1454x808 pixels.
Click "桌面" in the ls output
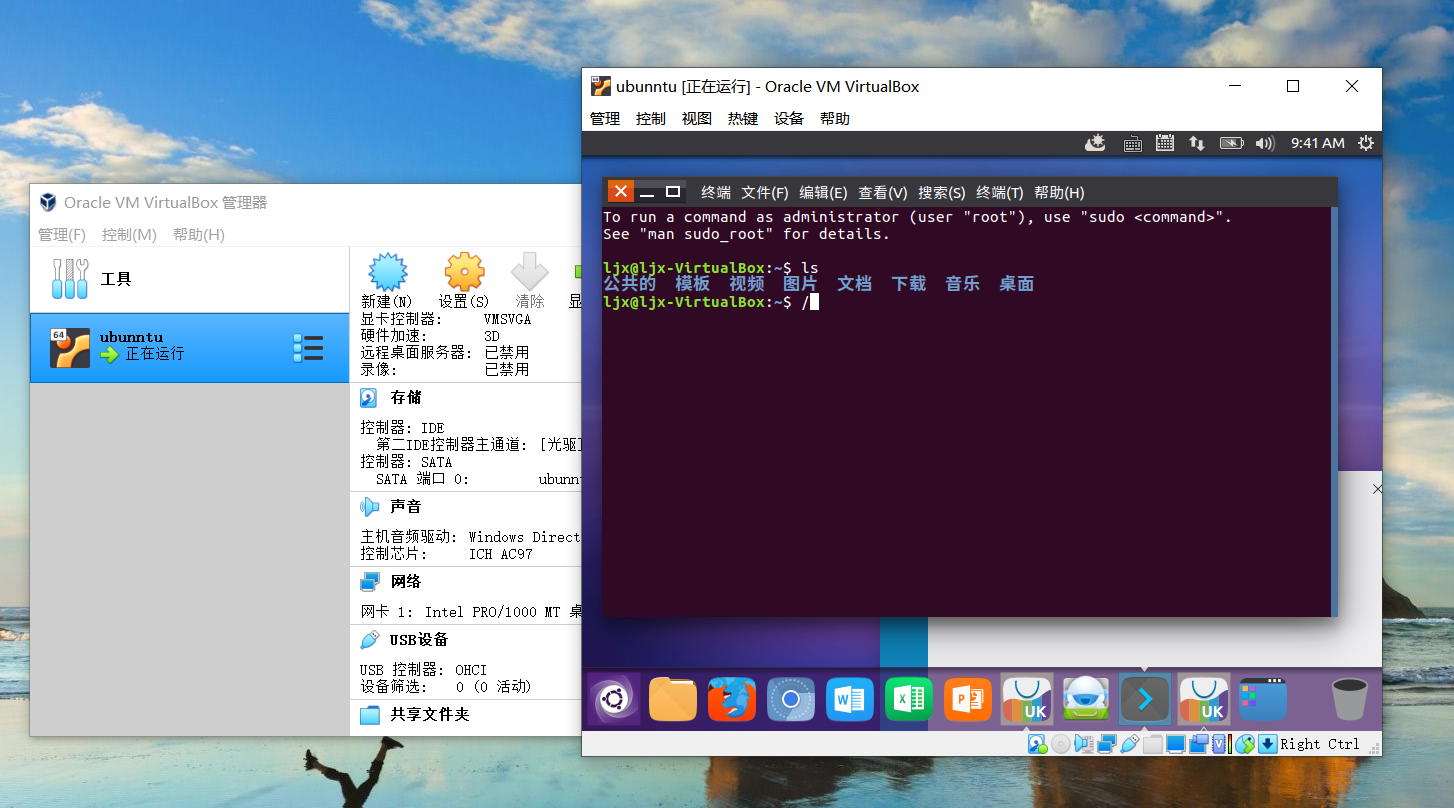(x=1016, y=284)
